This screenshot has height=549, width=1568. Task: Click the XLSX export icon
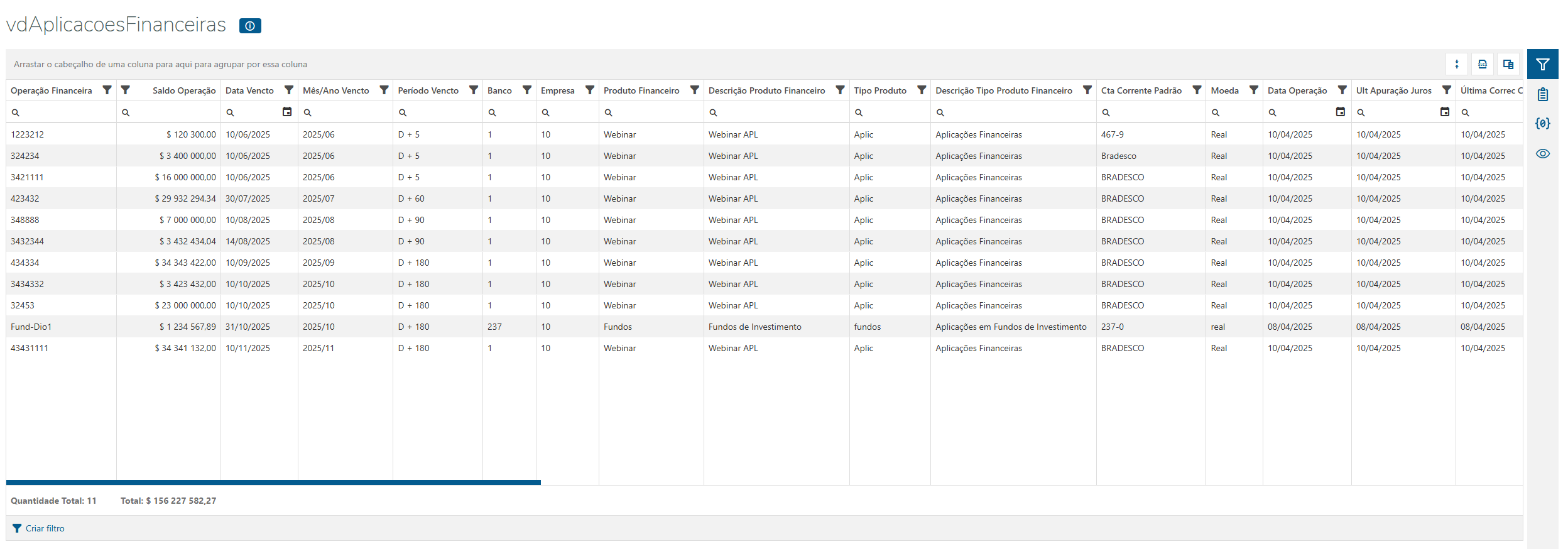point(1483,64)
